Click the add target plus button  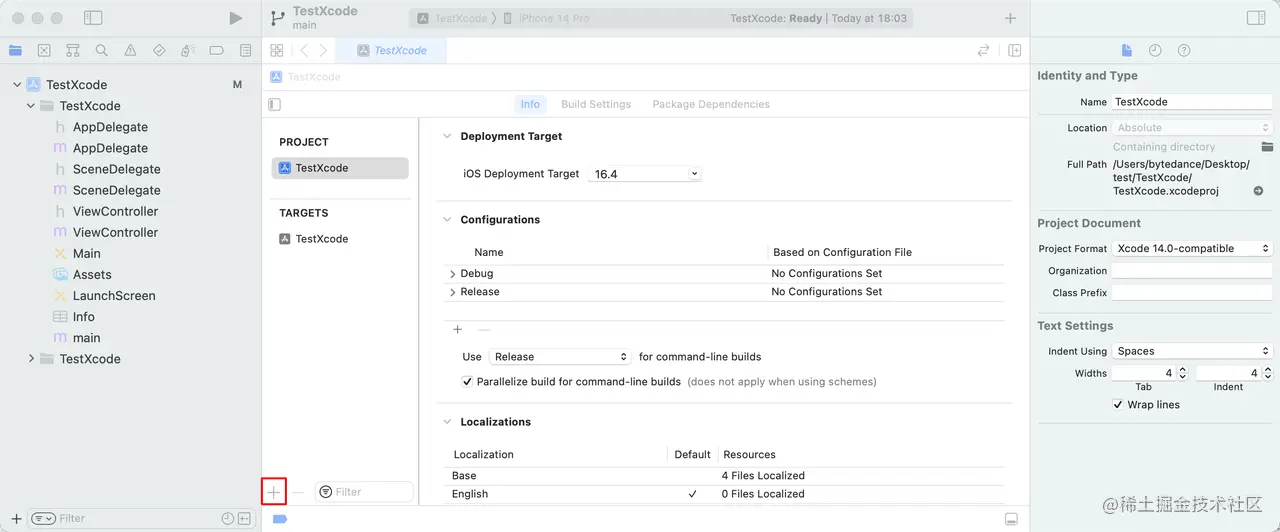coord(274,492)
